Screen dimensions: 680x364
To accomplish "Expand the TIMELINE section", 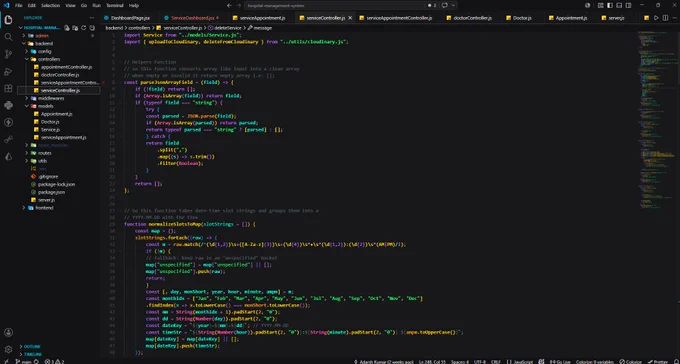I will (32, 354).
